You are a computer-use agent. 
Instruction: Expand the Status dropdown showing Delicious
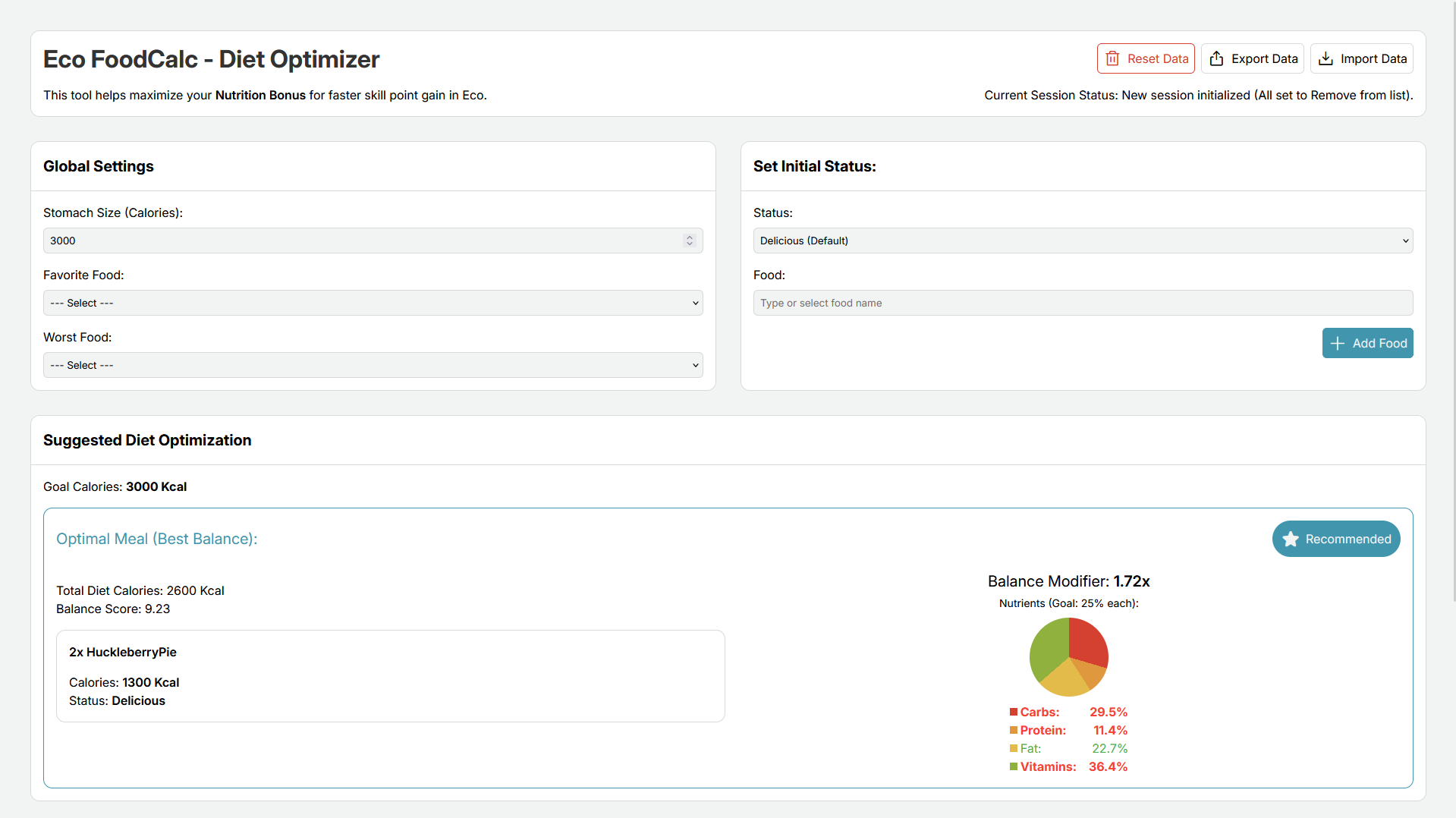[1082, 241]
